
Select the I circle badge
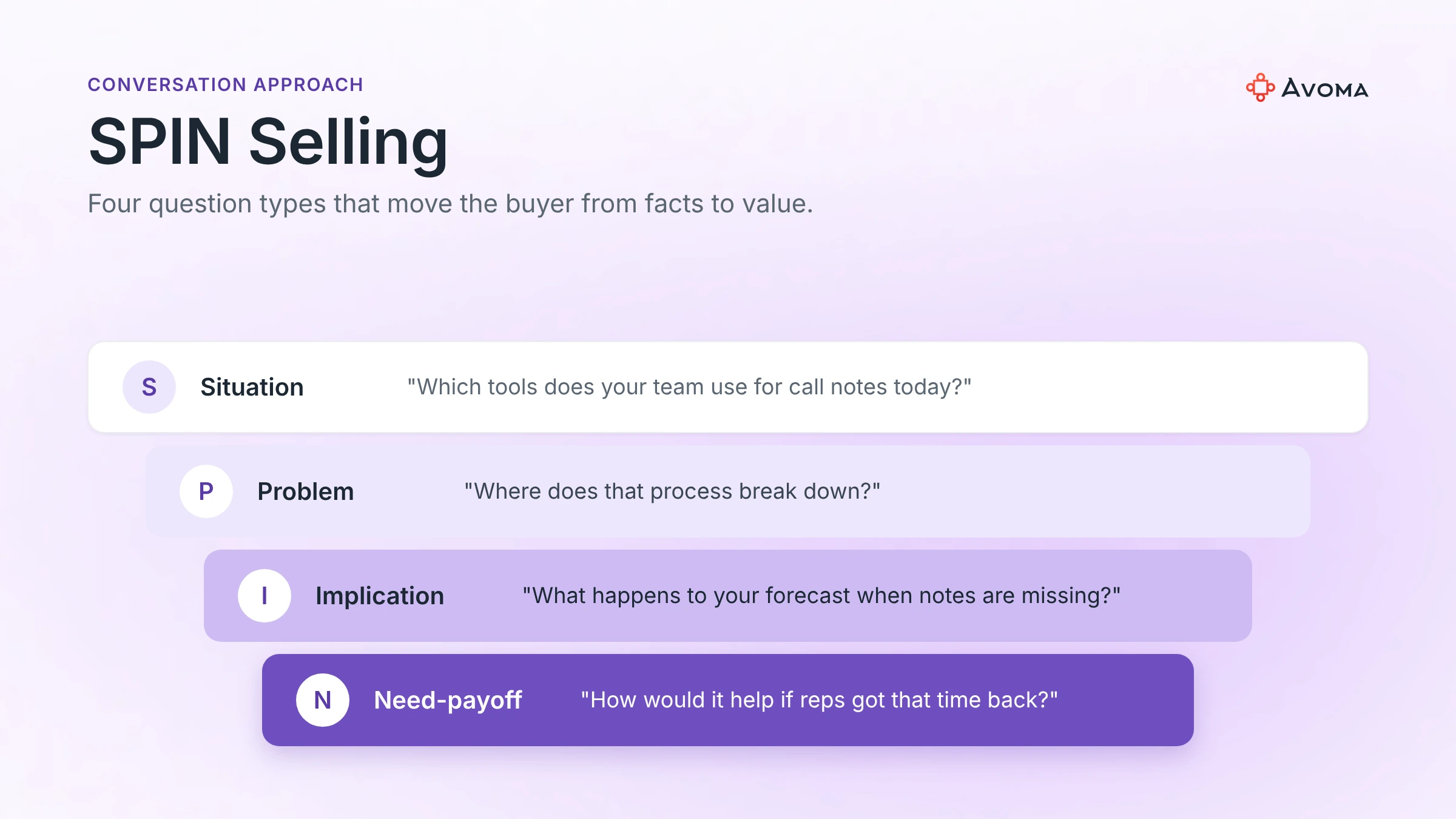coord(265,596)
